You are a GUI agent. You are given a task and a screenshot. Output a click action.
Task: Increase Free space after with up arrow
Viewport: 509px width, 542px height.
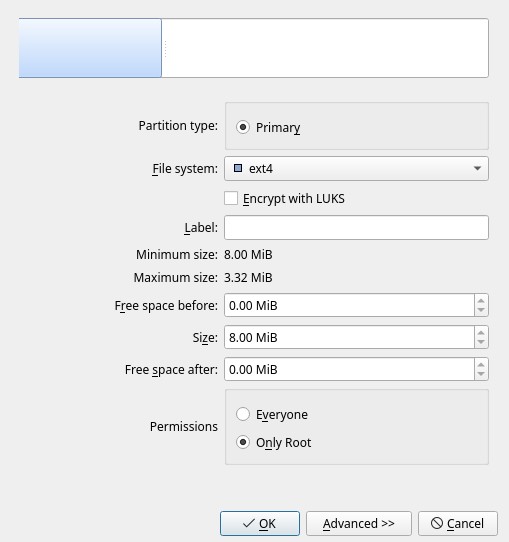coord(481,364)
